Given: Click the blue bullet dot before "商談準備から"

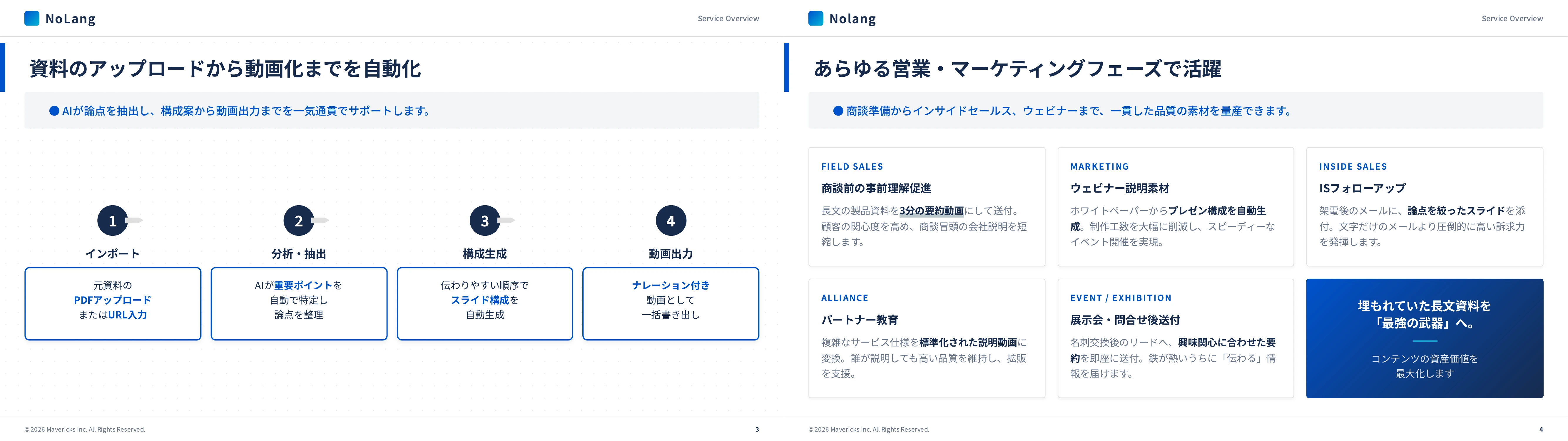Looking at the screenshot, I should pos(838,111).
